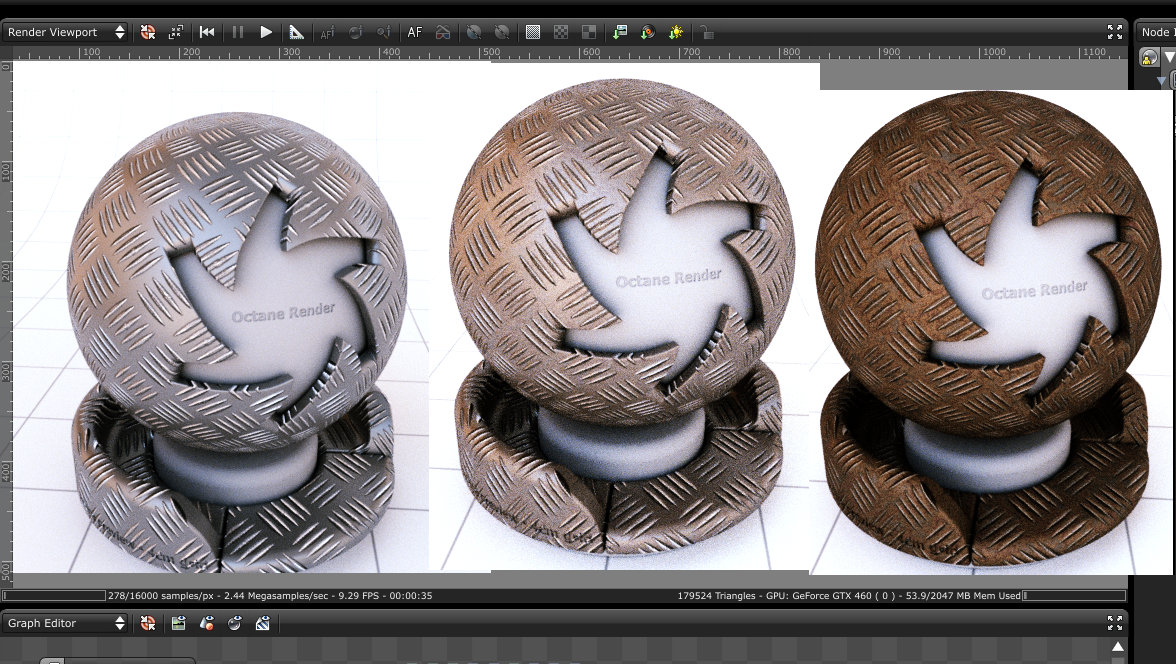Toggle the medium checkered pattern icon
The width and height of the screenshot is (1176, 664).
coord(561,32)
